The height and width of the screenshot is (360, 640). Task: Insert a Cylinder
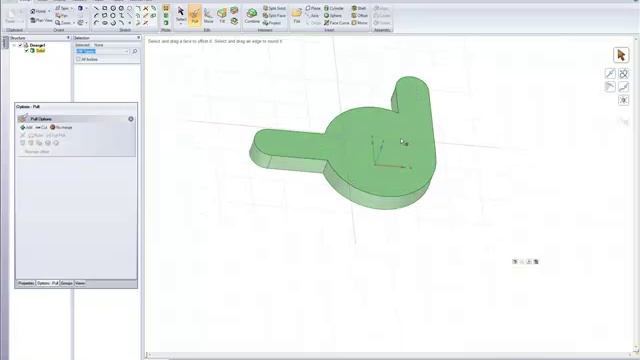[x=334, y=8]
